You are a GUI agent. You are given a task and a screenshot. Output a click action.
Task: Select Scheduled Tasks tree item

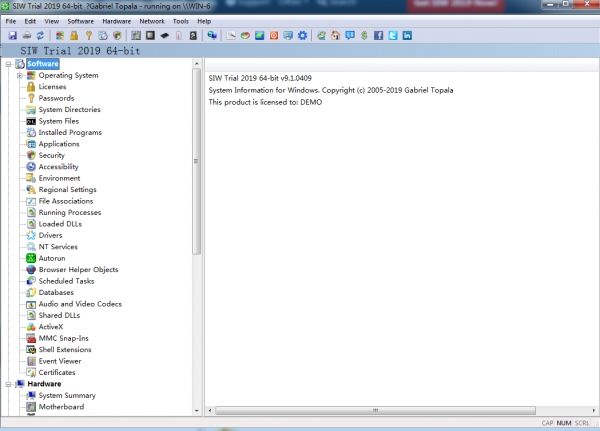pyautogui.click(x=66, y=281)
